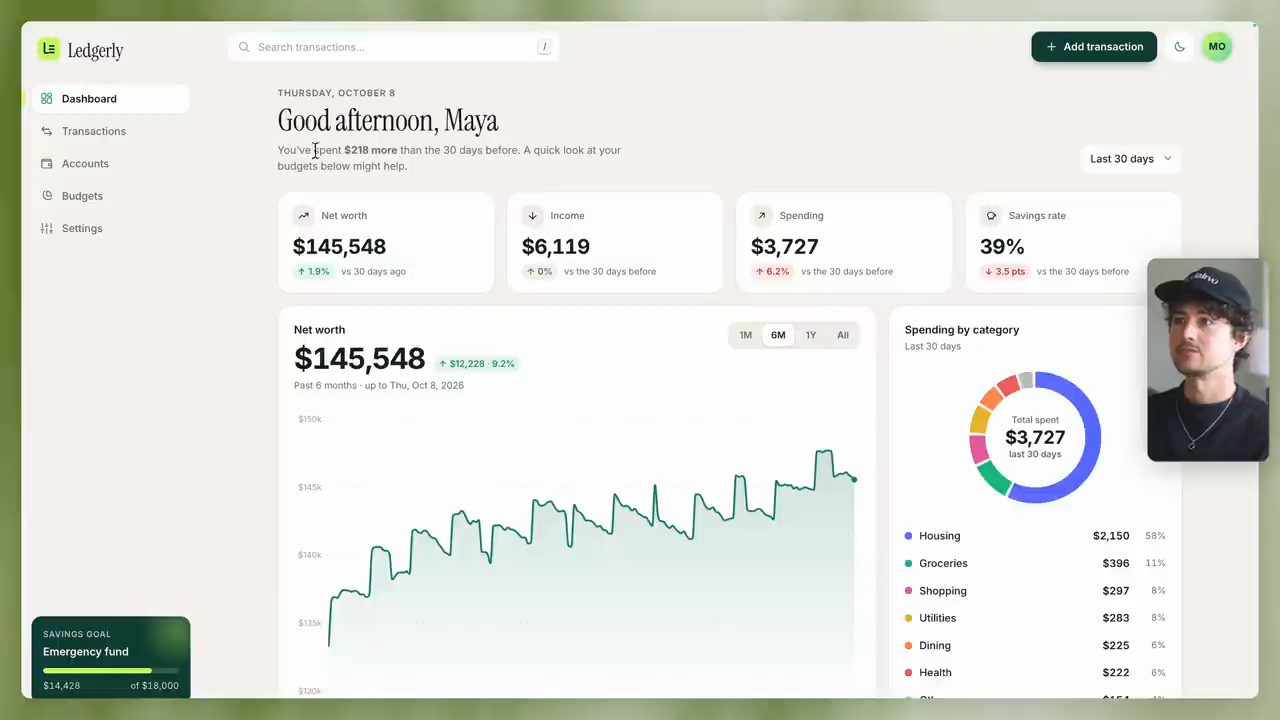
Task: Click the Budgets pie icon in sidebar
Action: [47, 196]
